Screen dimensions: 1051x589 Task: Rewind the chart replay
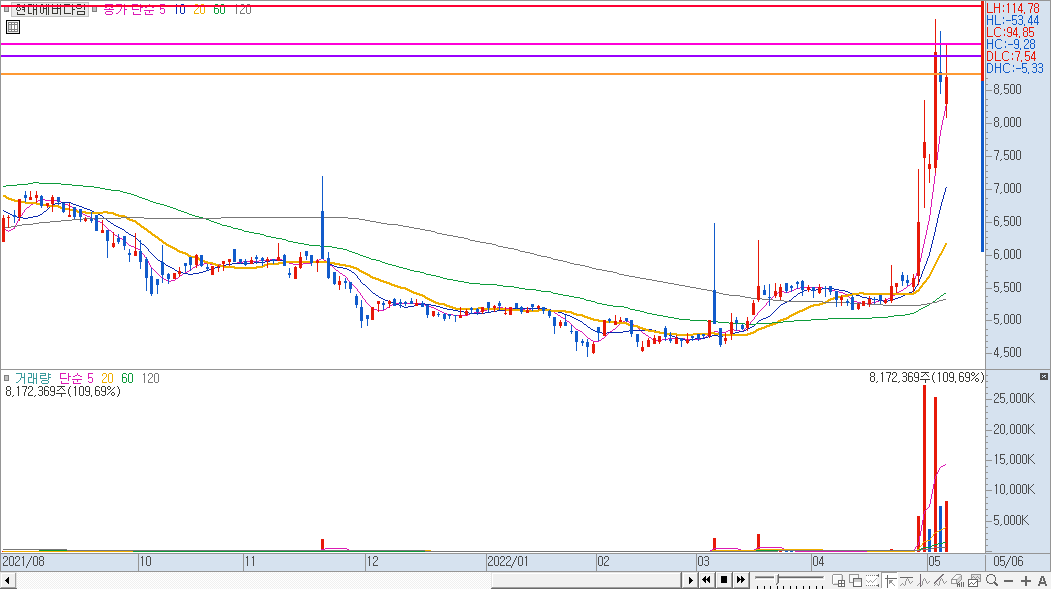(706, 580)
